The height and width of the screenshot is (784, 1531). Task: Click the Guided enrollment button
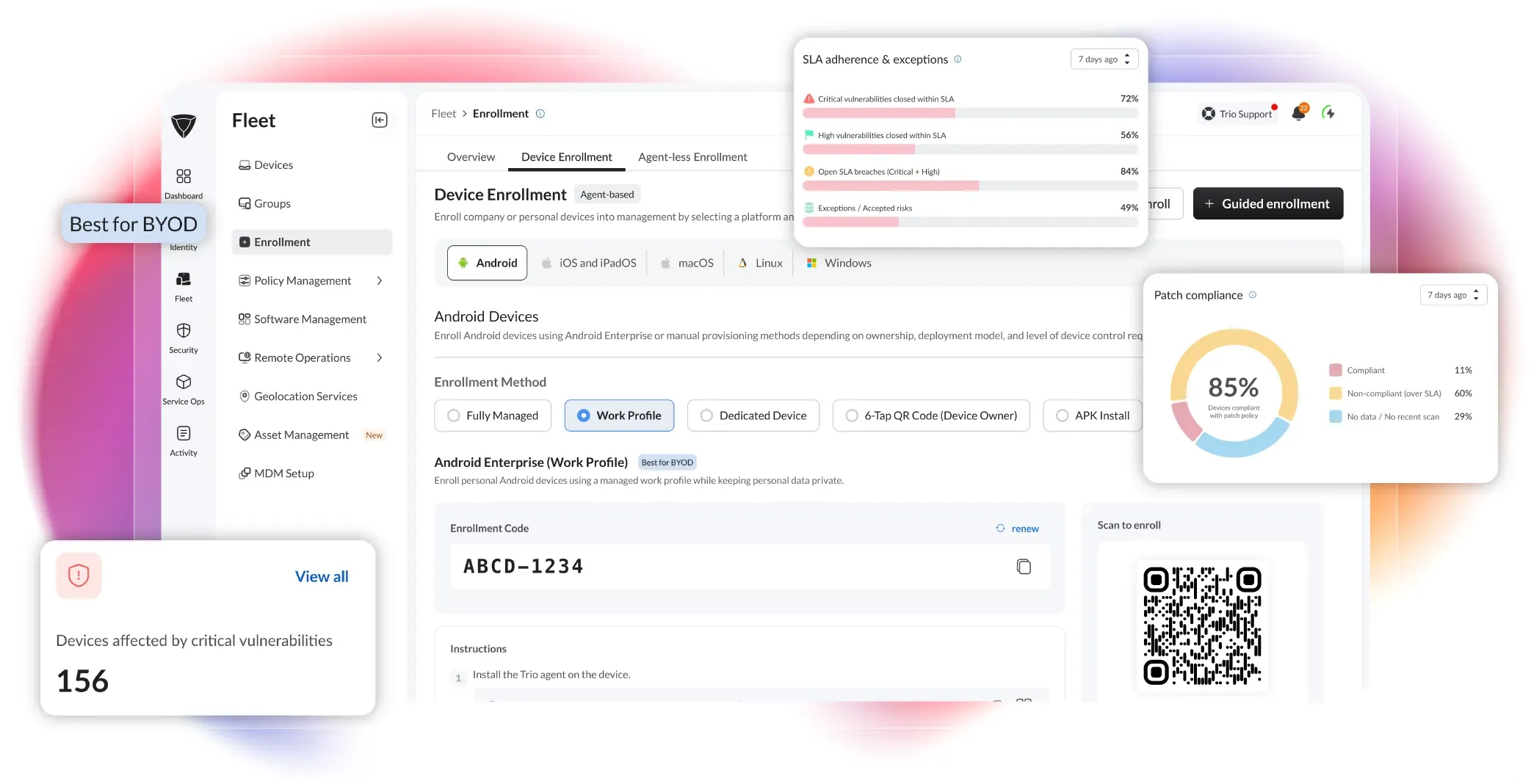point(1268,203)
